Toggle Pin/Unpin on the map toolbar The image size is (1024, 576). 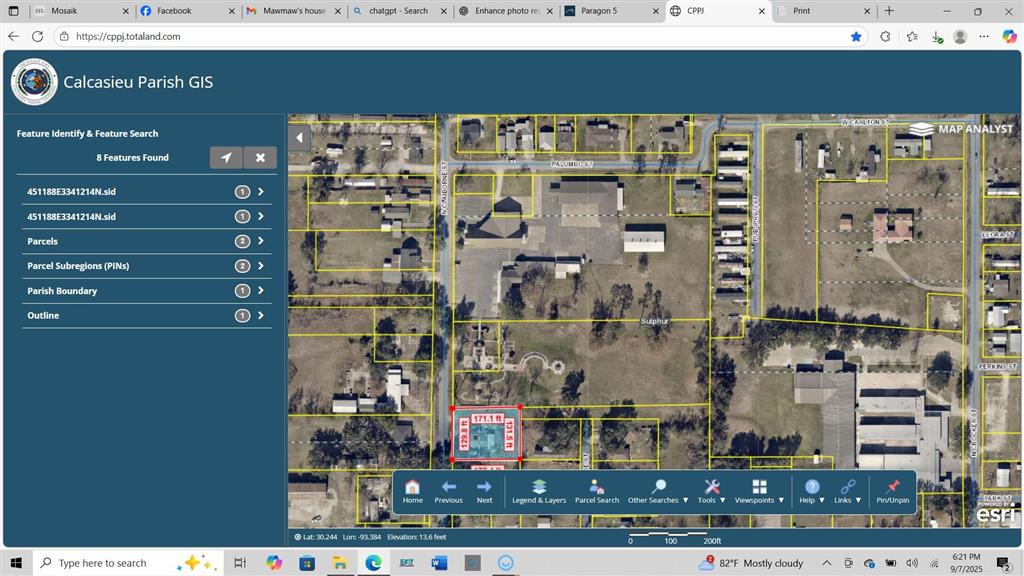tap(892, 492)
